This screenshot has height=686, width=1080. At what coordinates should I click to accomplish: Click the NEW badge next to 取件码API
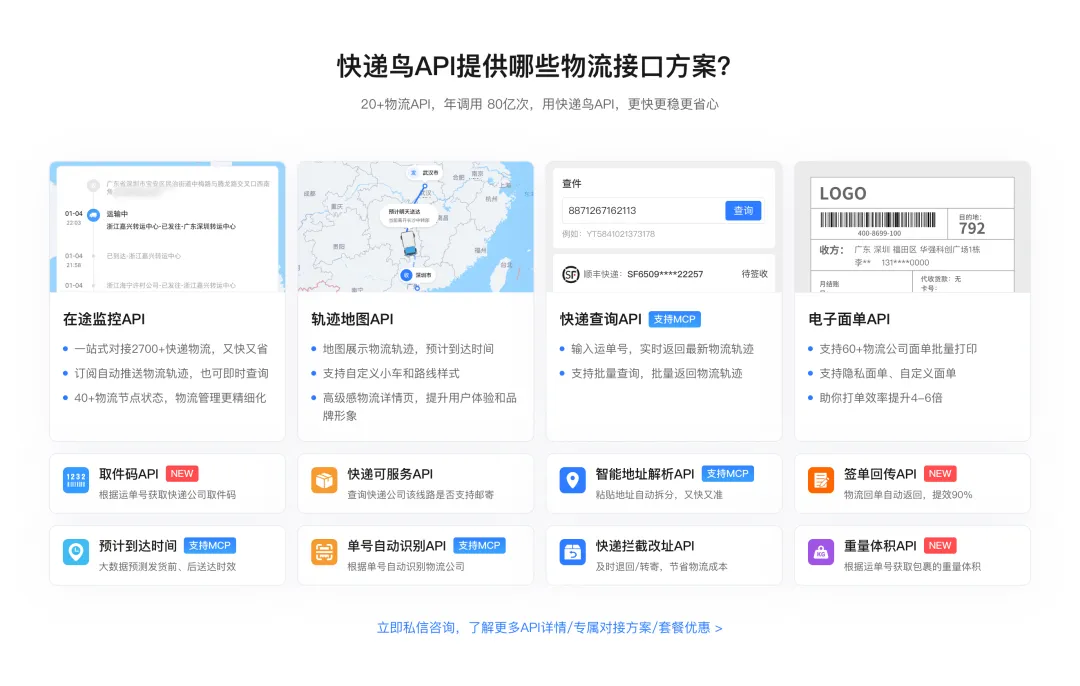click(x=182, y=474)
